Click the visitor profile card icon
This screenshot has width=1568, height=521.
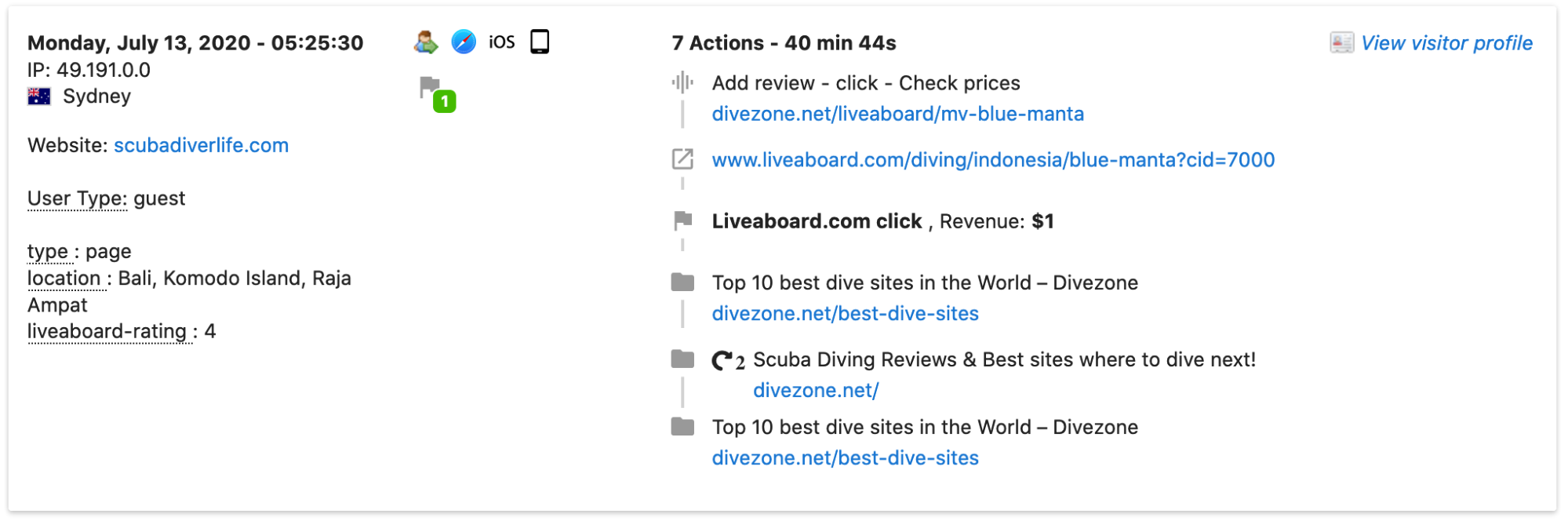coord(1341,43)
